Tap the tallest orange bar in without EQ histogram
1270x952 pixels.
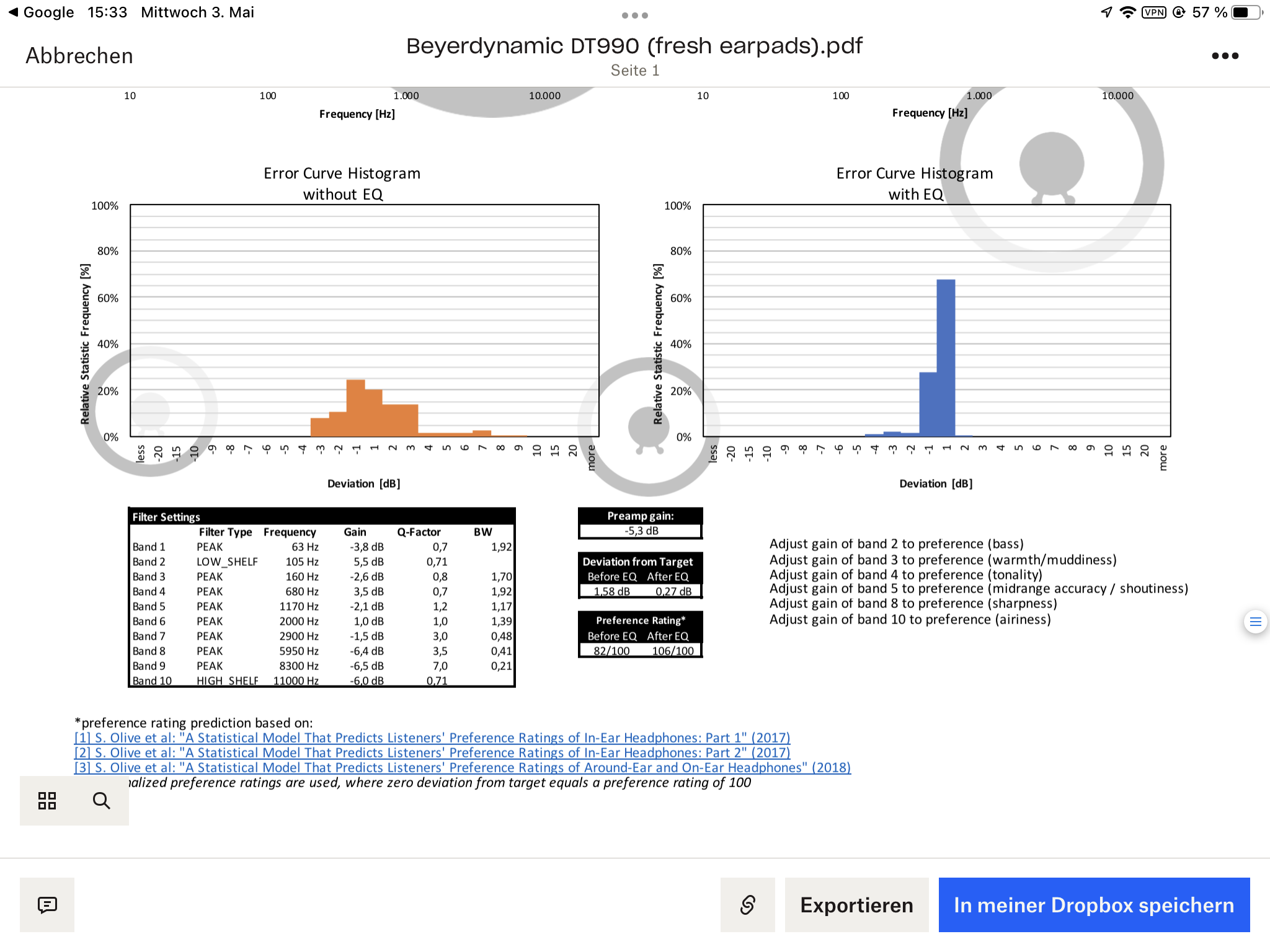[355, 408]
